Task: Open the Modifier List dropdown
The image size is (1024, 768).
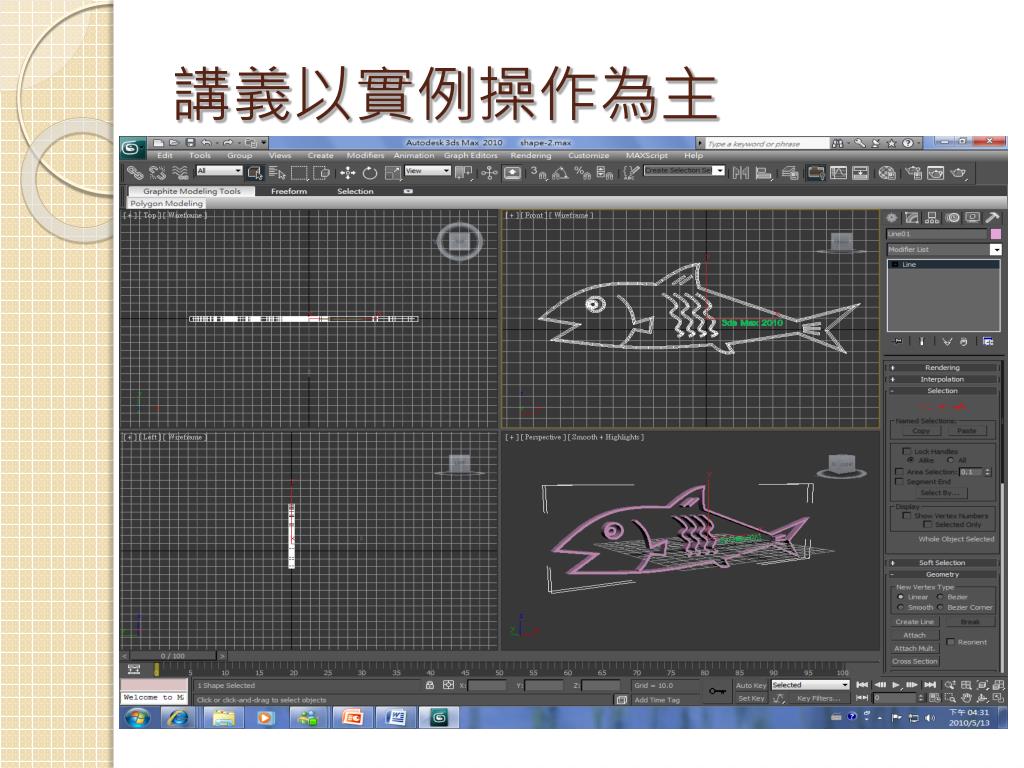Action: click(944, 249)
